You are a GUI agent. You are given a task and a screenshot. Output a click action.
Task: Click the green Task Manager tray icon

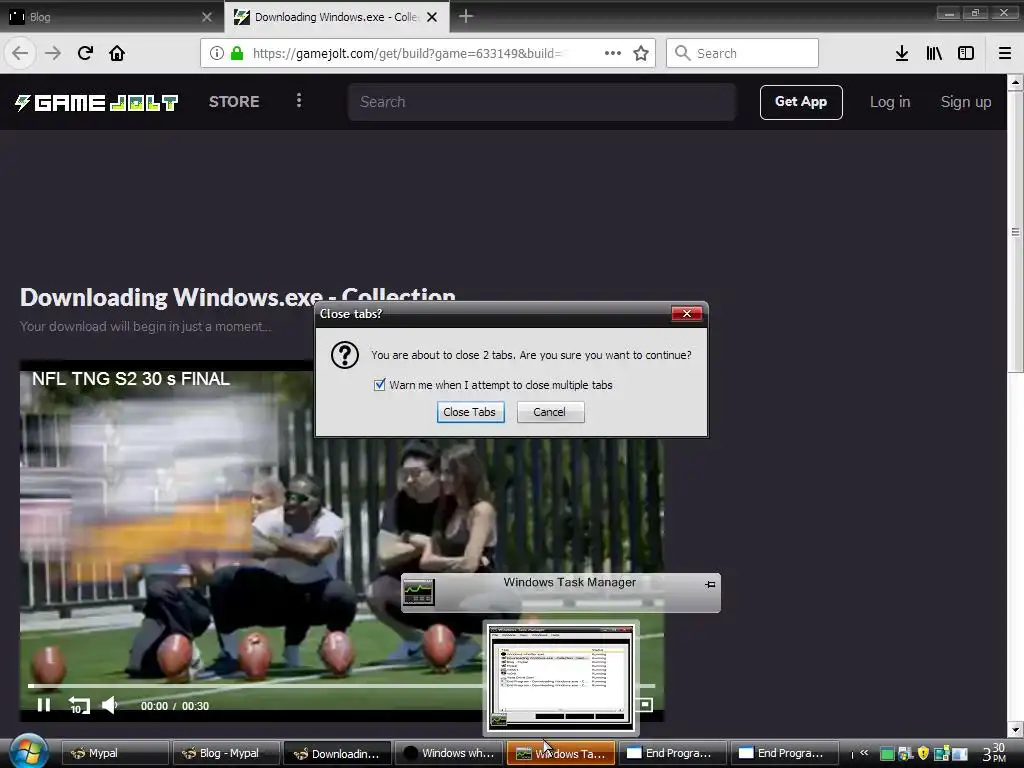tap(887, 754)
